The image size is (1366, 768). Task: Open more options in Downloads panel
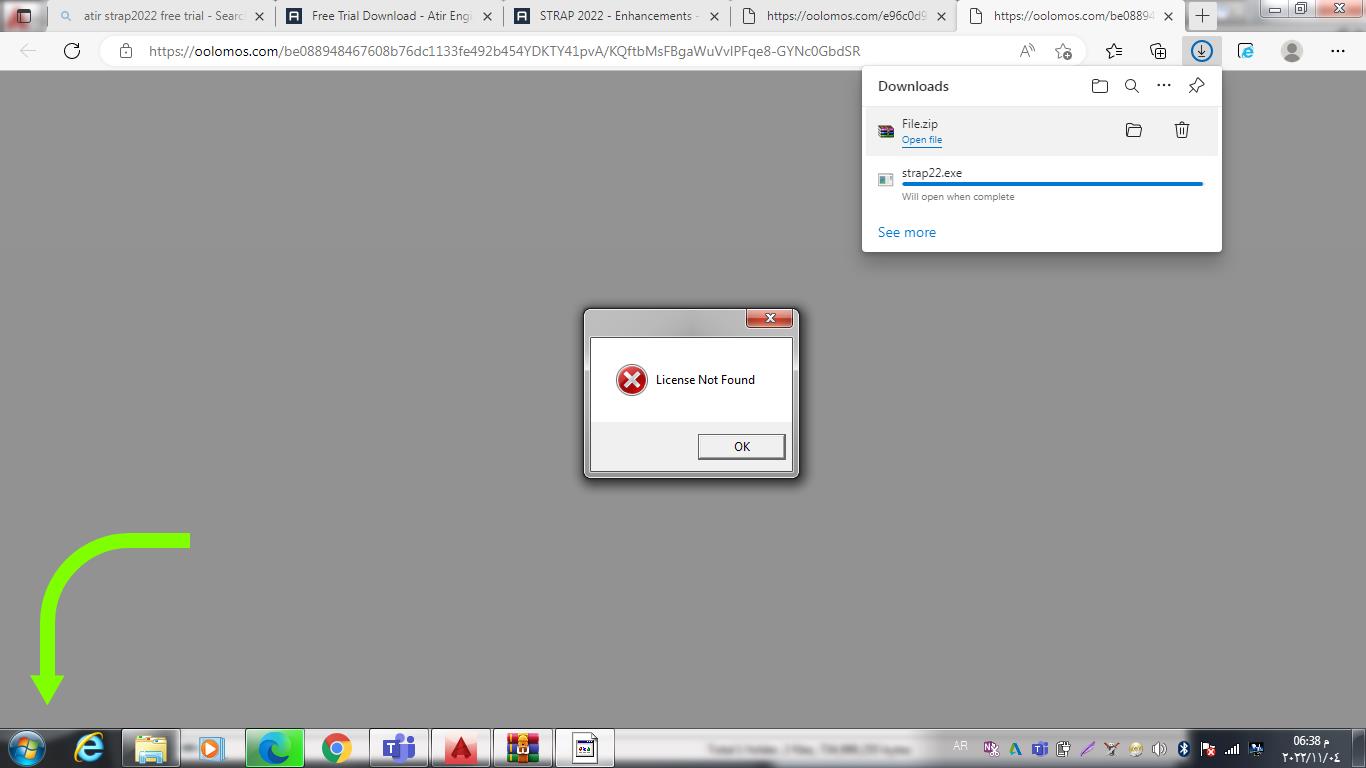pyautogui.click(x=1163, y=86)
